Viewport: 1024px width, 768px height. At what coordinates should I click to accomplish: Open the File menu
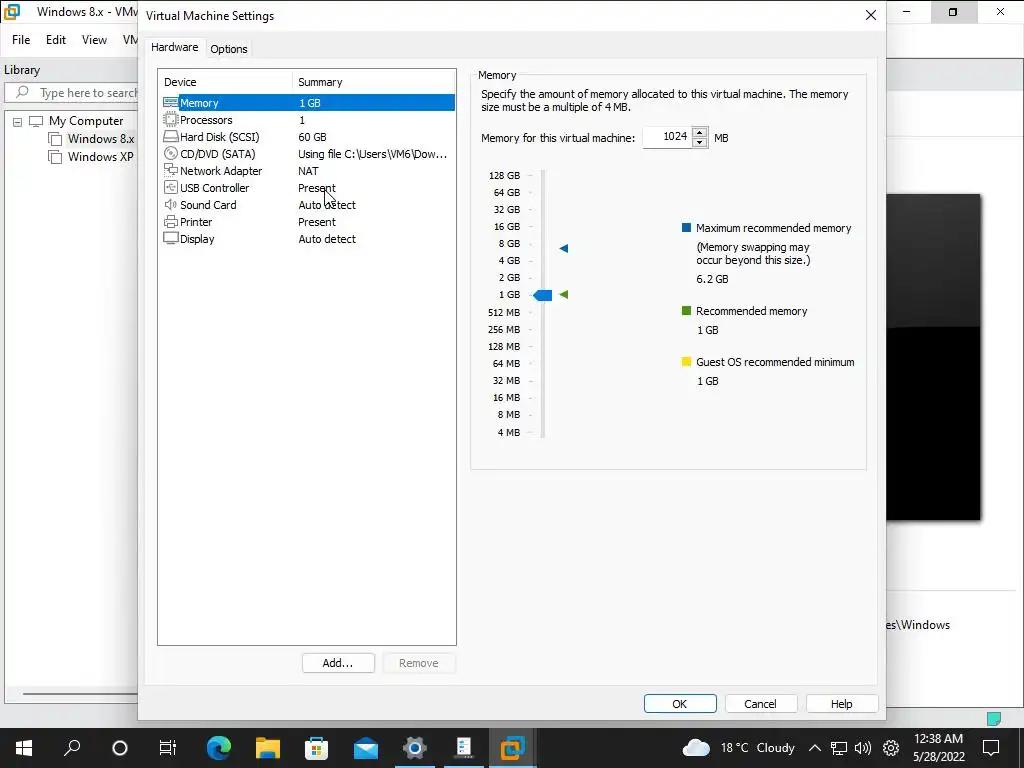point(21,40)
